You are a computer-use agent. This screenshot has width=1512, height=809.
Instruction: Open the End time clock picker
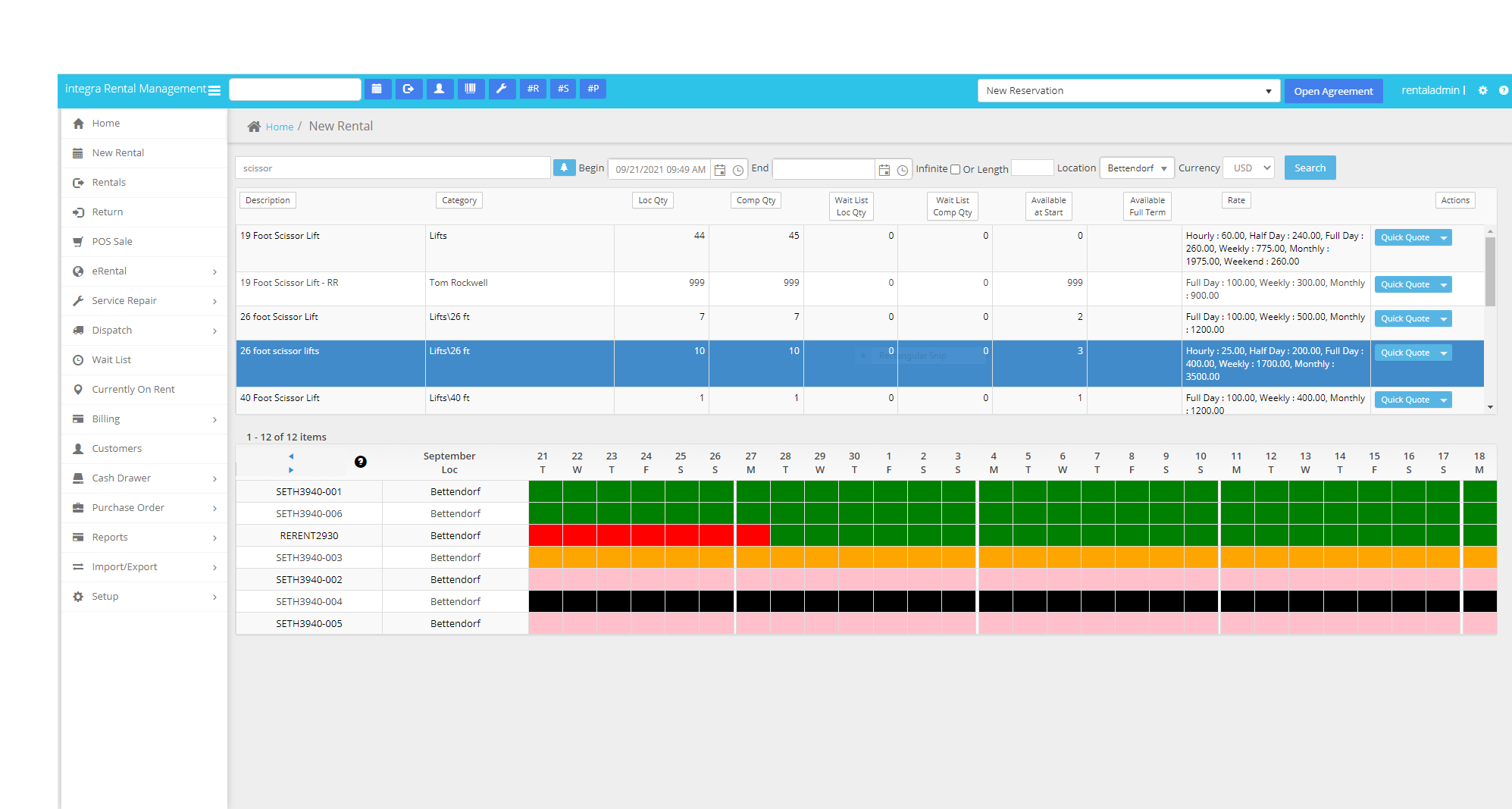pyautogui.click(x=902, y=170)
